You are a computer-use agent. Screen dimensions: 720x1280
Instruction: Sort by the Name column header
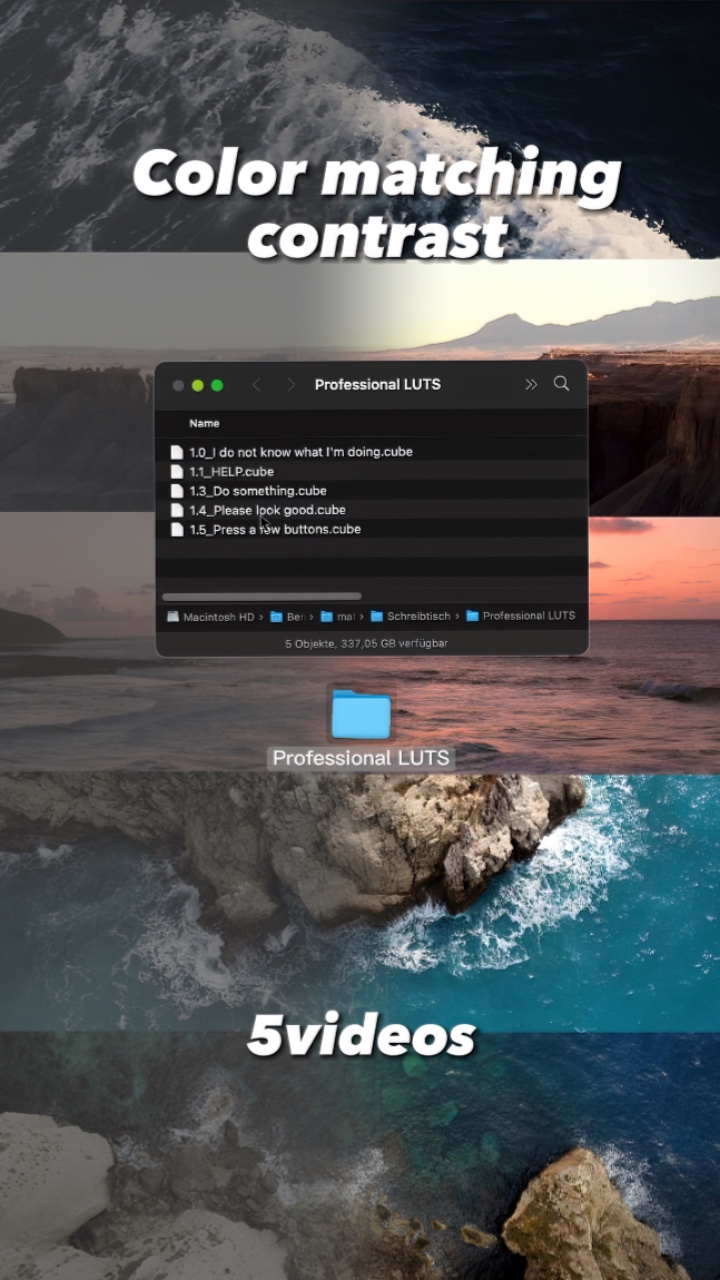[204, 423]
